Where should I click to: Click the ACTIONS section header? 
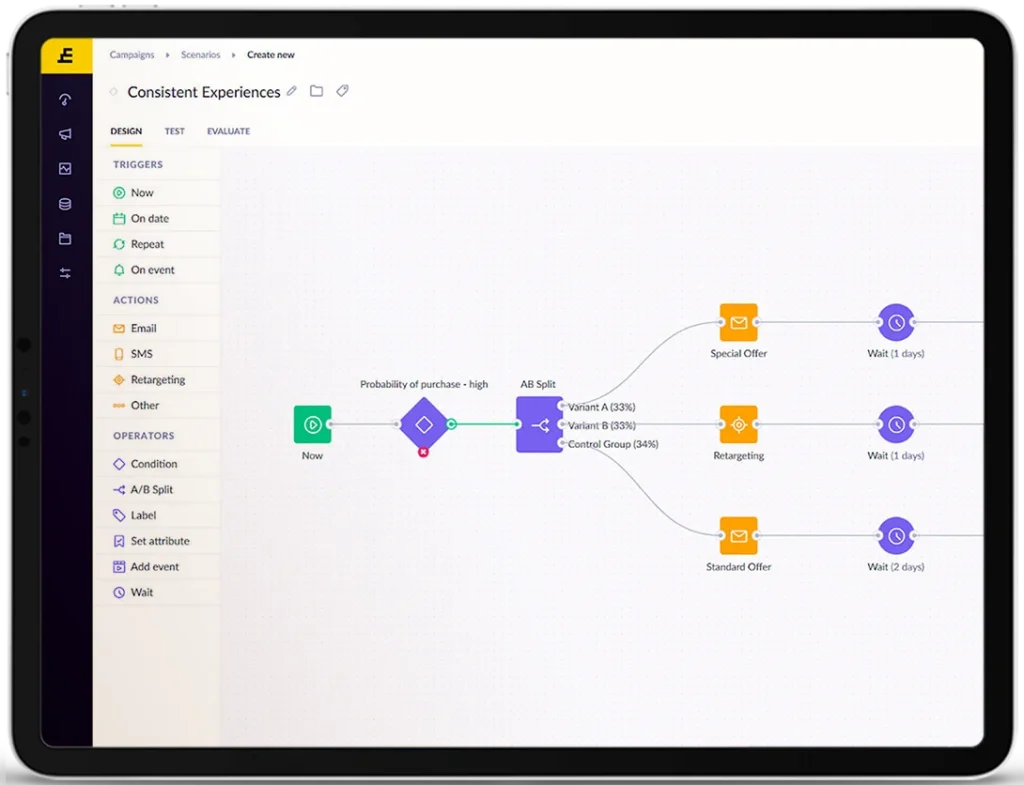pos(136,300)
